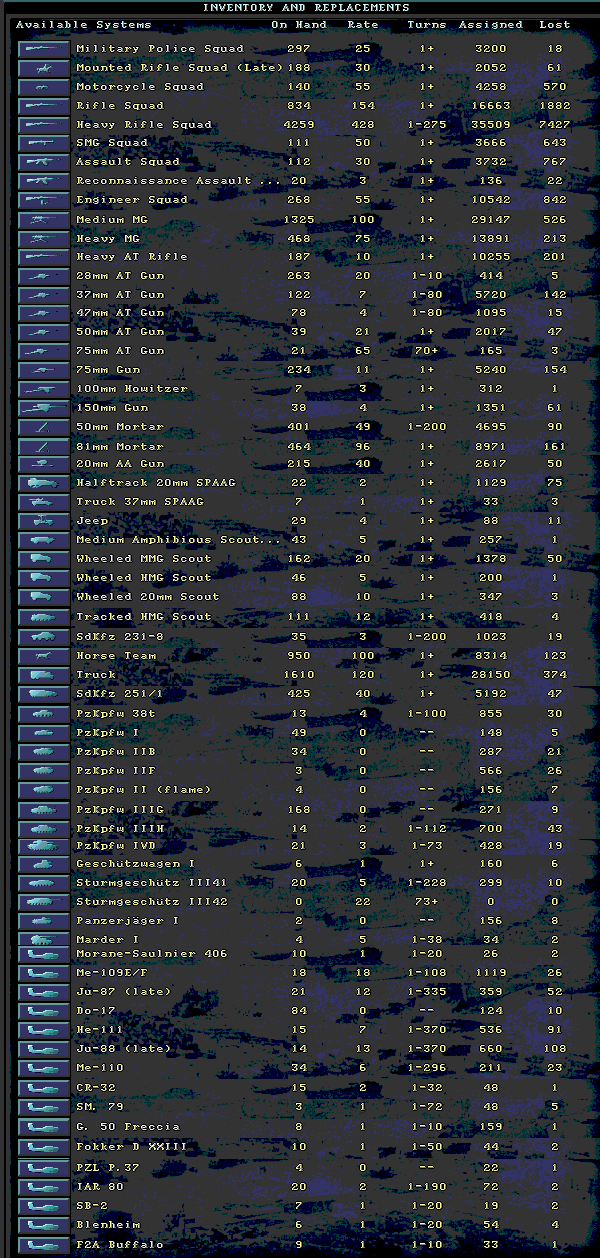
Task: Select the G. 50 Freccia icon
Action: tap(44, 1127)
